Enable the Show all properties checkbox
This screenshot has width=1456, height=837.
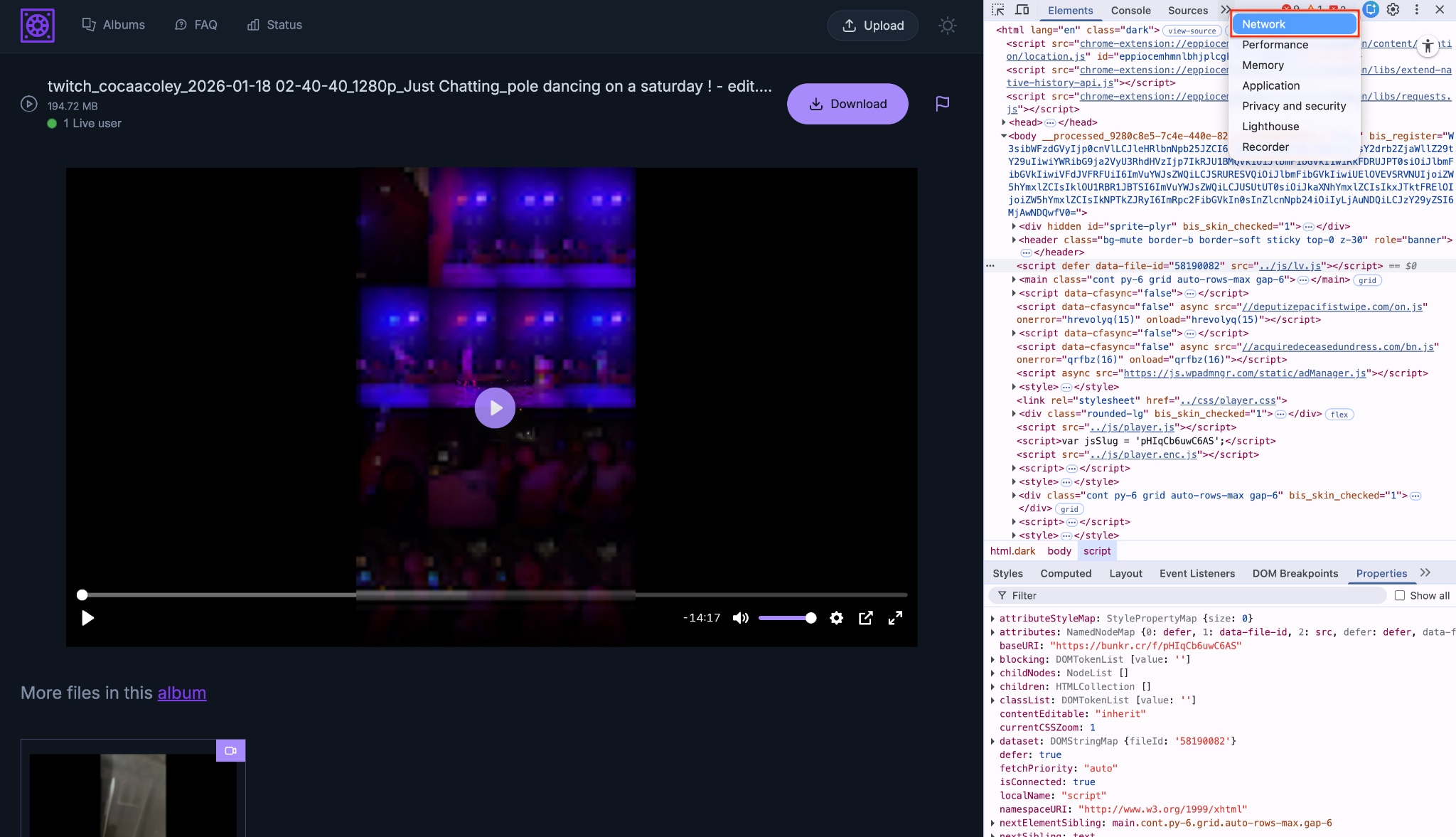(1400, 595)
